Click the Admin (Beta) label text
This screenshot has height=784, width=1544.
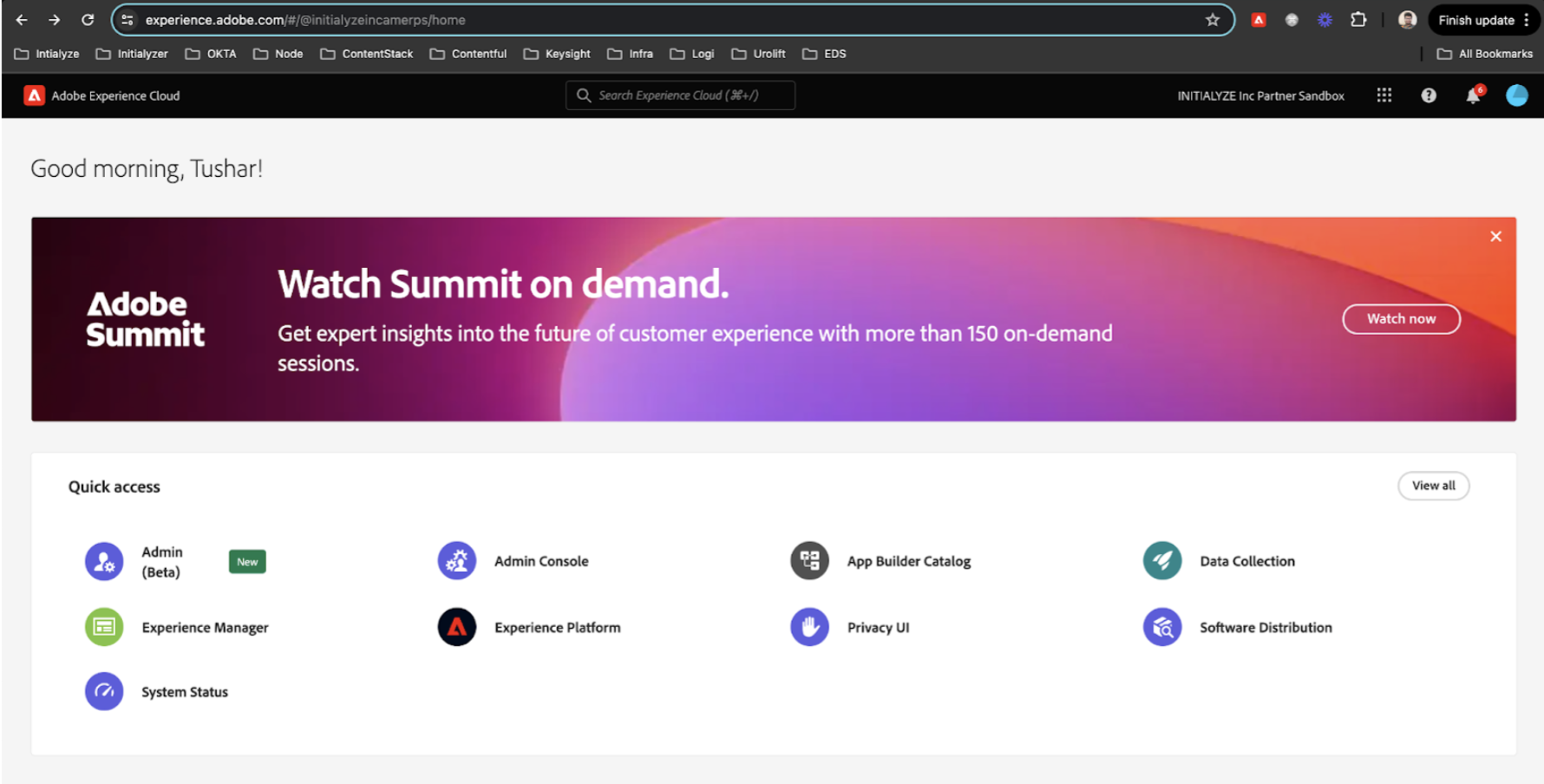(x=162, y=562)
